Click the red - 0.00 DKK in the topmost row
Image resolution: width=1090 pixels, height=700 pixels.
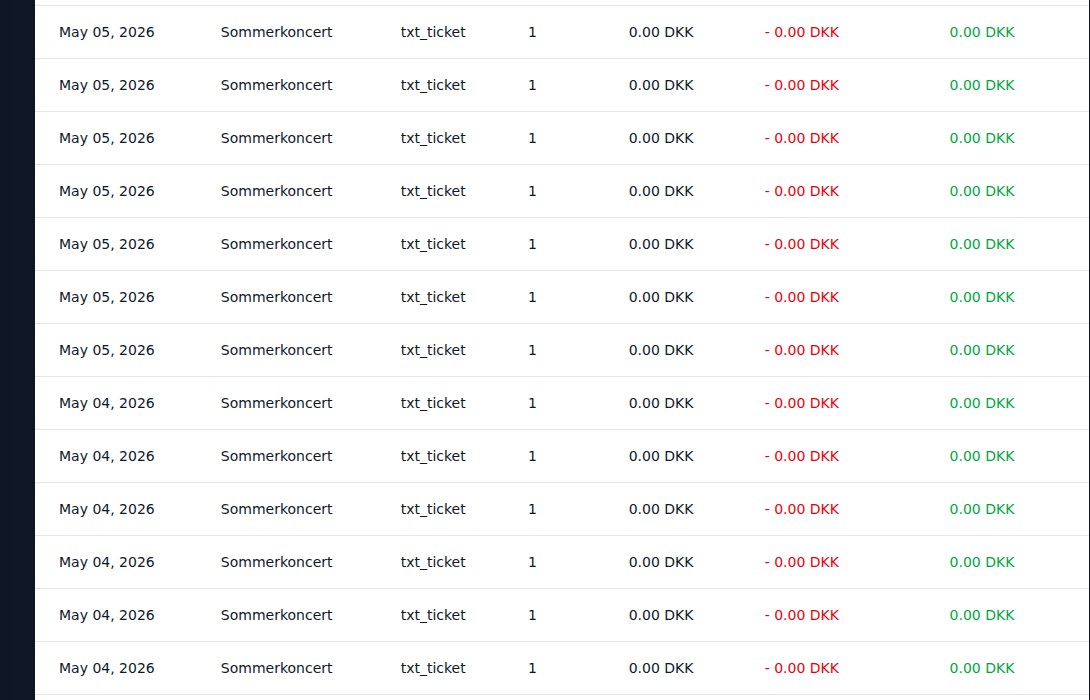(802, 33)
